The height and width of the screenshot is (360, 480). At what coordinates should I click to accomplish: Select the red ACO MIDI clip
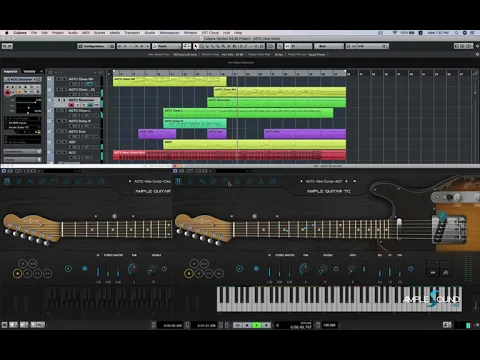(229, 155)
